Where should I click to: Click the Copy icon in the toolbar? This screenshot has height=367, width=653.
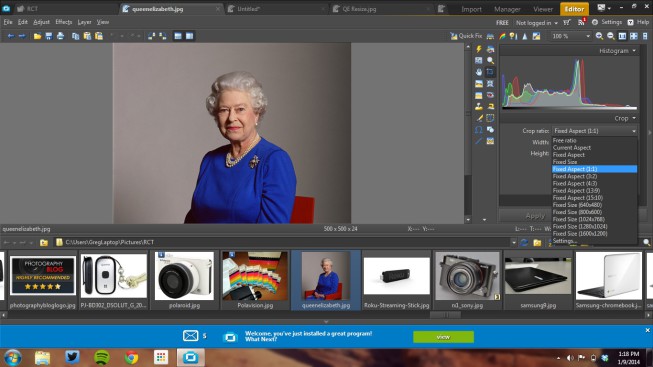coord(75,36)
